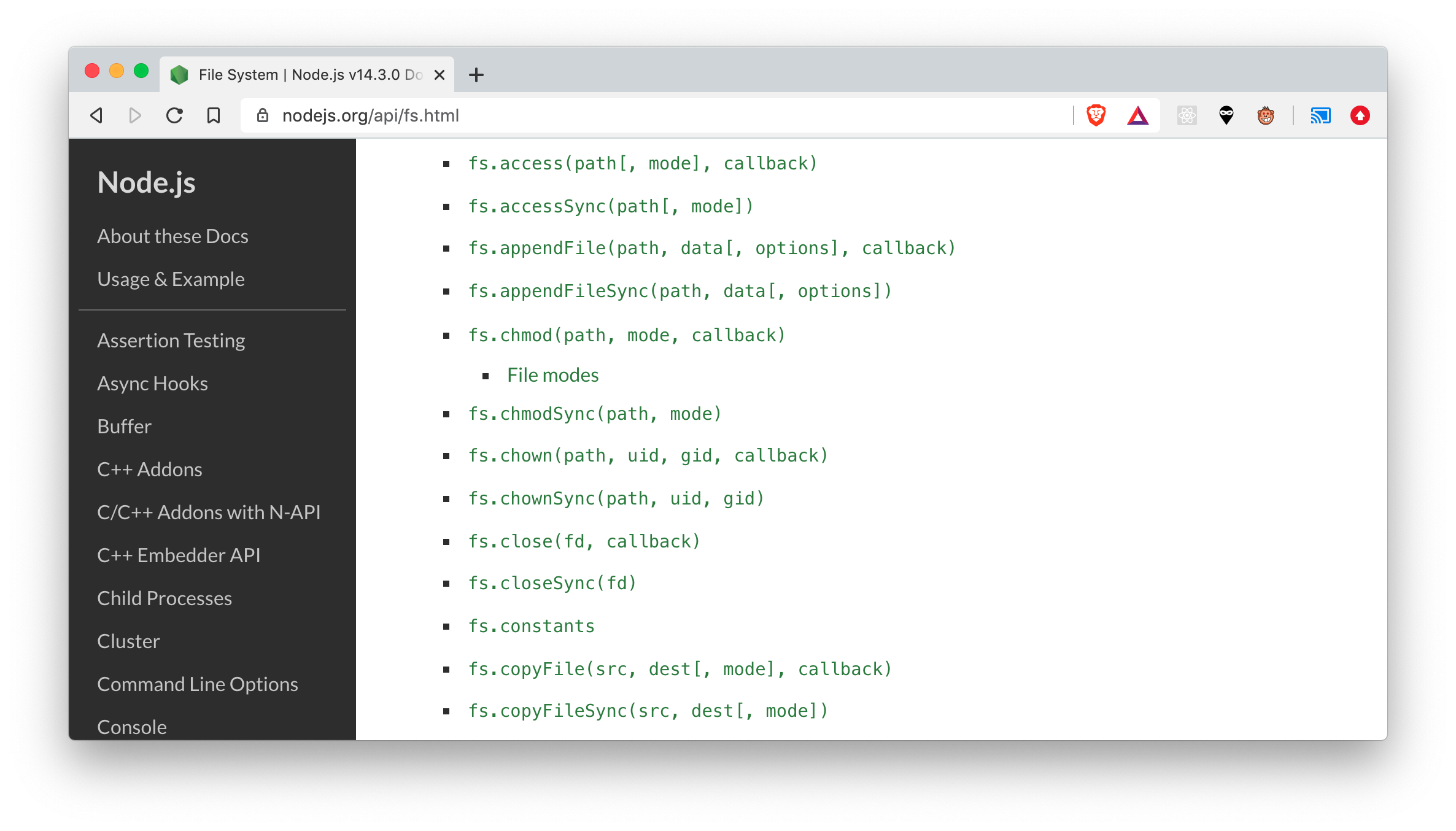
Task: Expand the 'File modes' sub-item
Action: coord(552,374)
